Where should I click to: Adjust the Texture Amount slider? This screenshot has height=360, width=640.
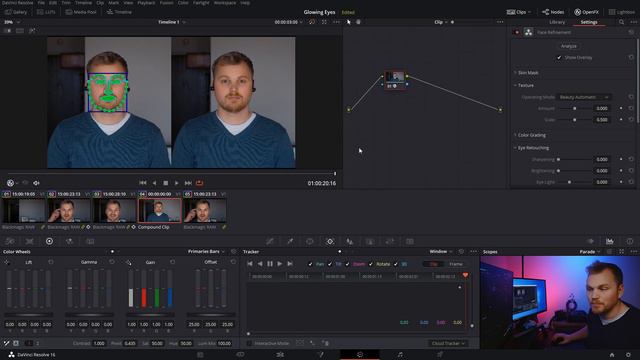click(575, 109)
